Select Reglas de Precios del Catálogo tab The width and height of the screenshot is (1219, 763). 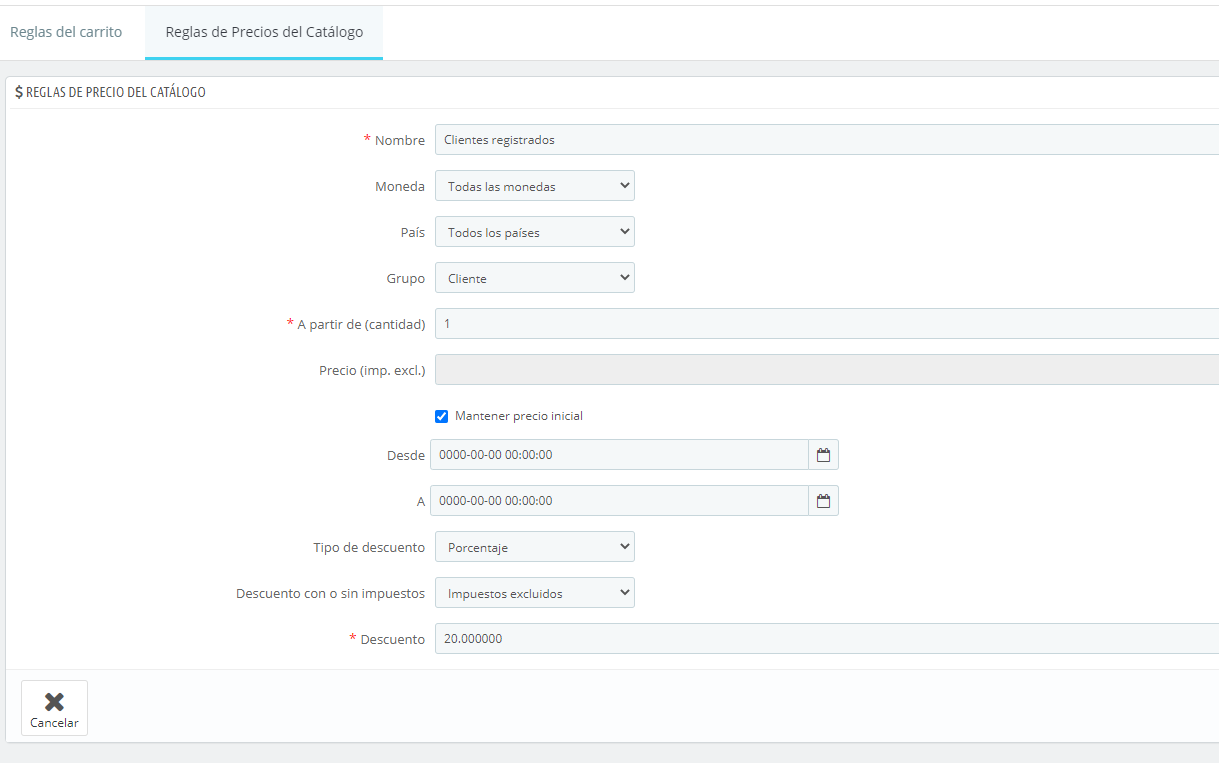click(264, 32)
